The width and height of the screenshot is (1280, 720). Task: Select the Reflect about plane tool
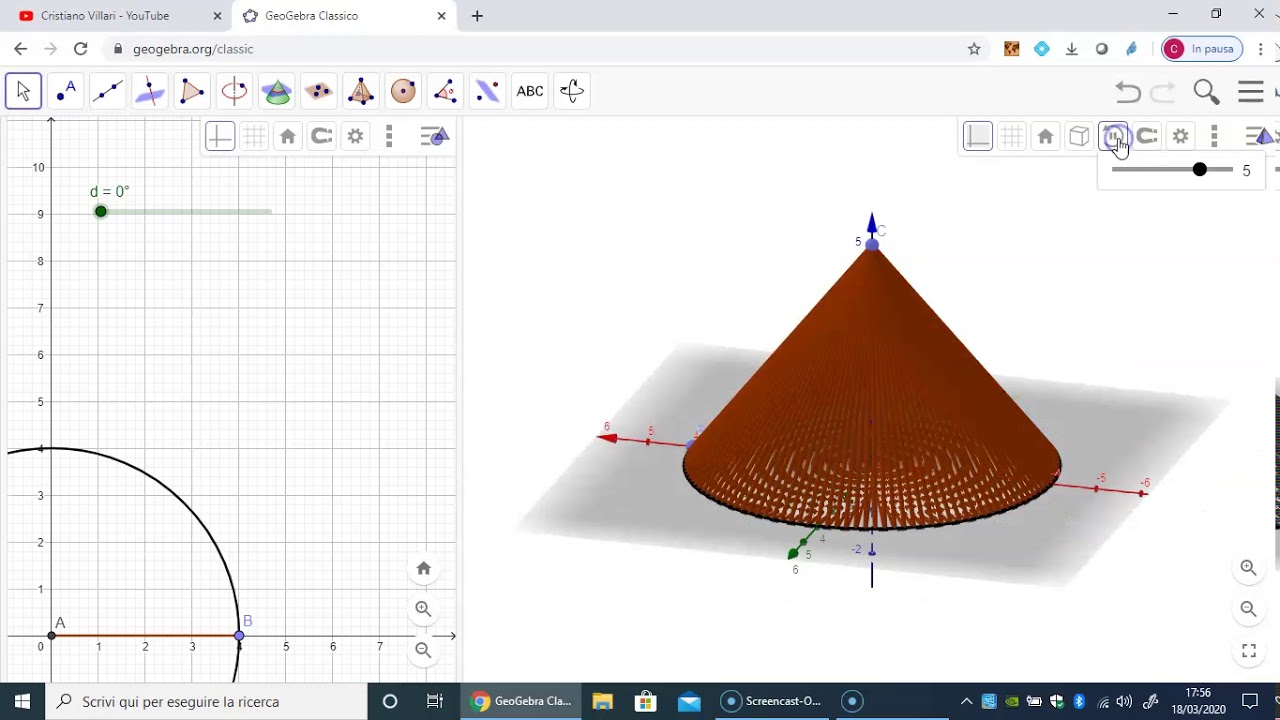click(487, 91)
